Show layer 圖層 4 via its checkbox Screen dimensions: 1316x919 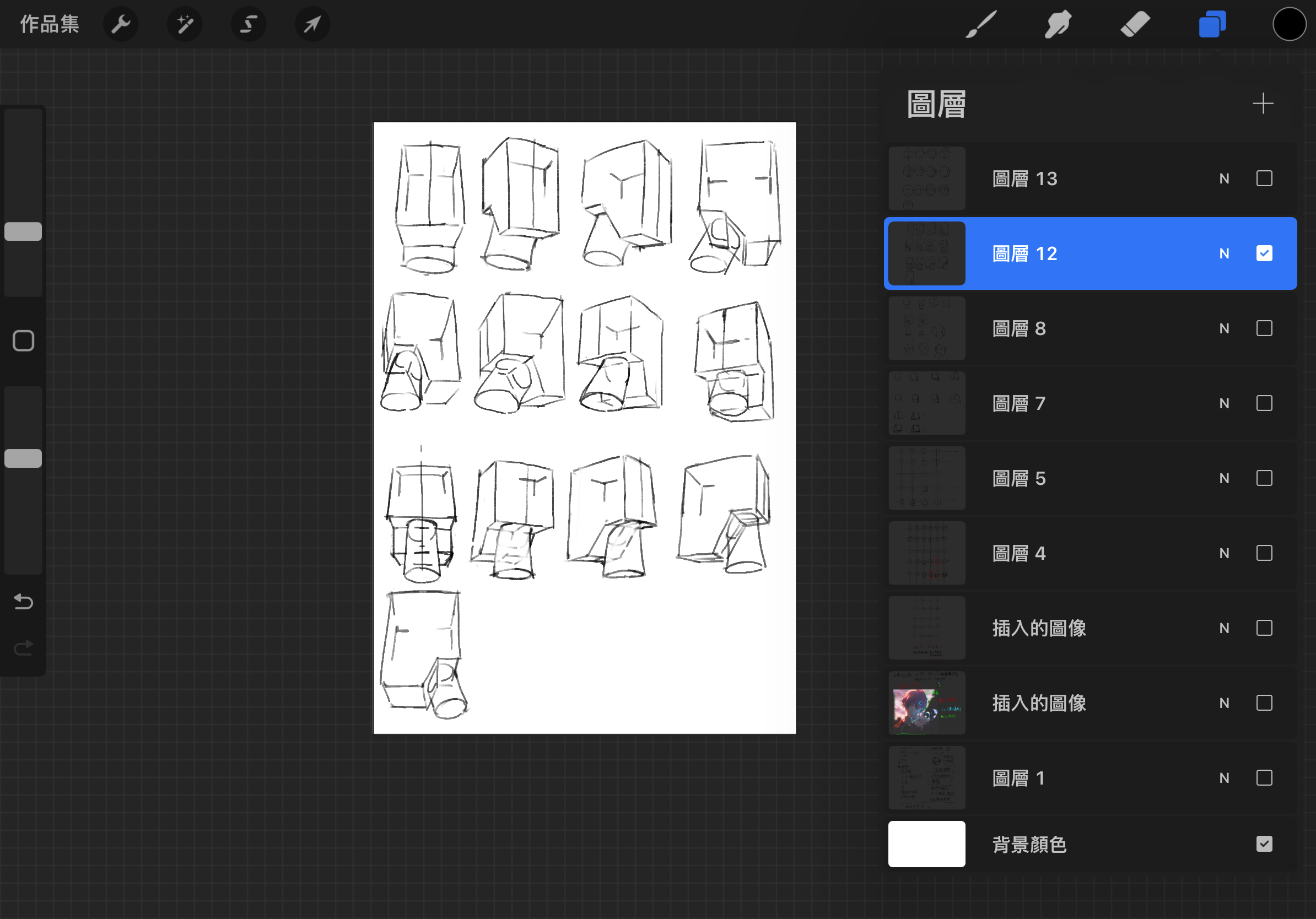coord(1264,553)
